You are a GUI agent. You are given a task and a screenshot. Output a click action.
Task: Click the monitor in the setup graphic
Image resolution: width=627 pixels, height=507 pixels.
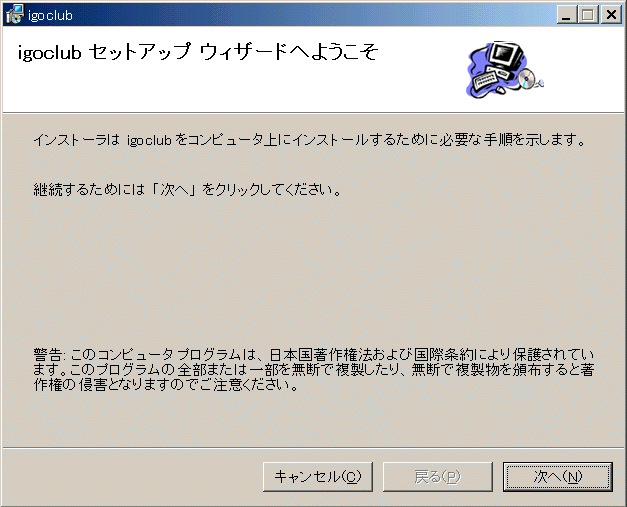(x=507, y=55)
